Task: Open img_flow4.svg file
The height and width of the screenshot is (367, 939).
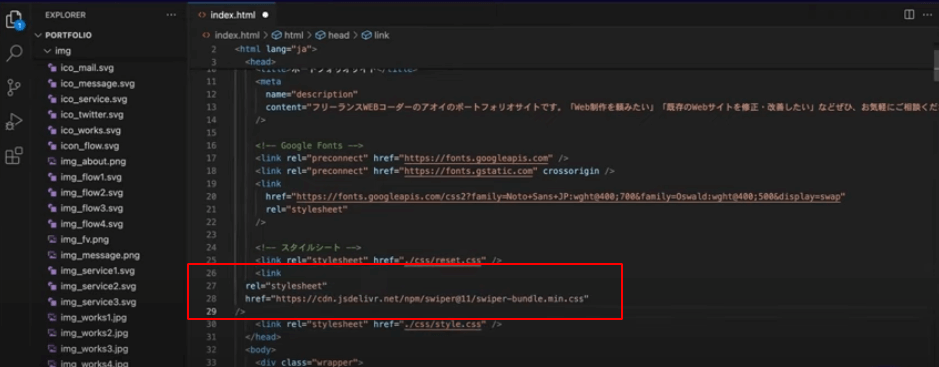Action: point(92,224)
